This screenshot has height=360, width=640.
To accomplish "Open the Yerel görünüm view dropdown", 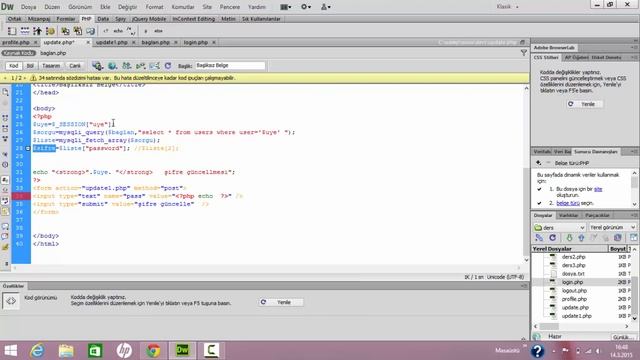I will click(613, 227).
